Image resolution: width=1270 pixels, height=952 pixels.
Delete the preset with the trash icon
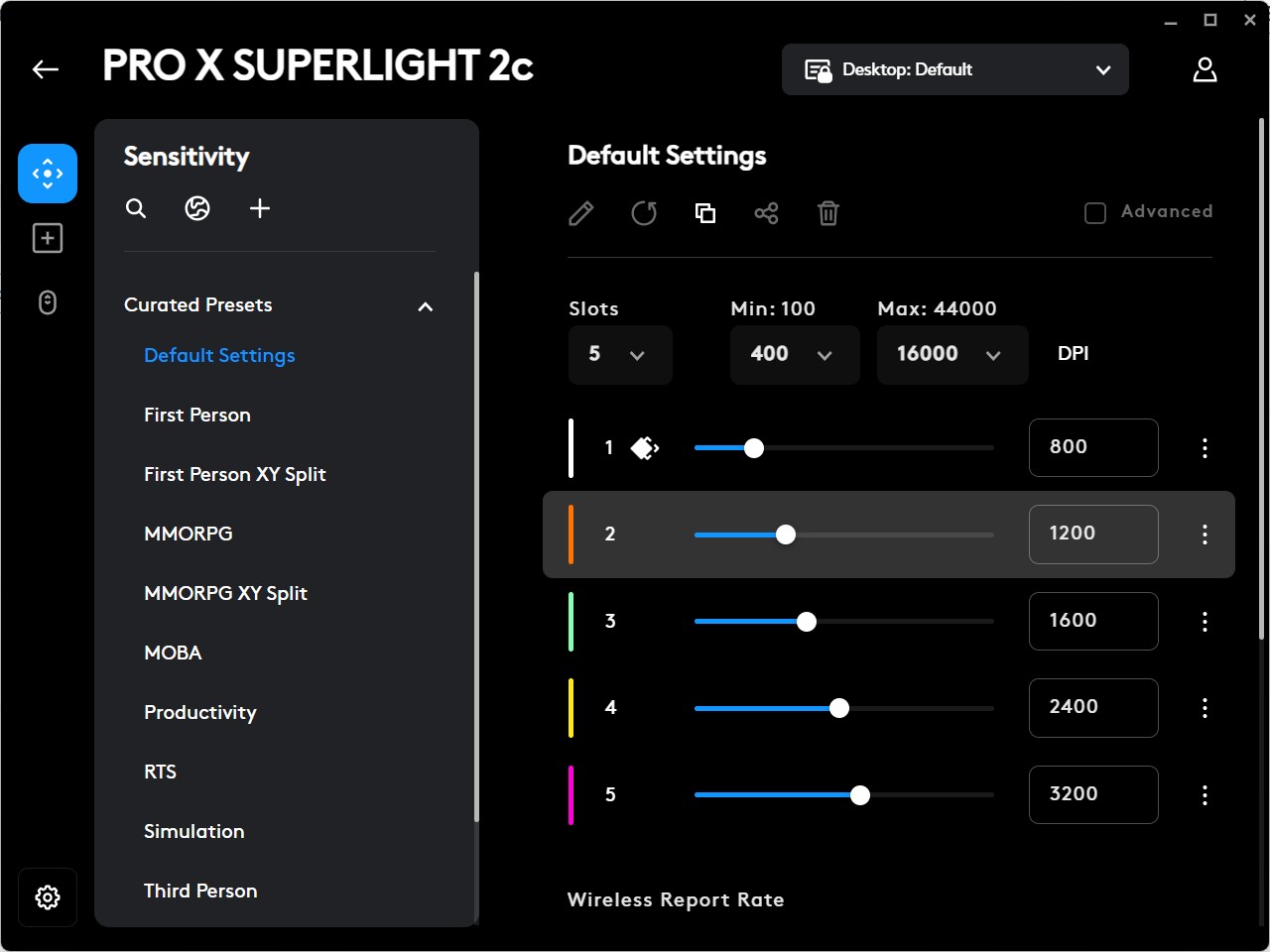tap(827, 213)
